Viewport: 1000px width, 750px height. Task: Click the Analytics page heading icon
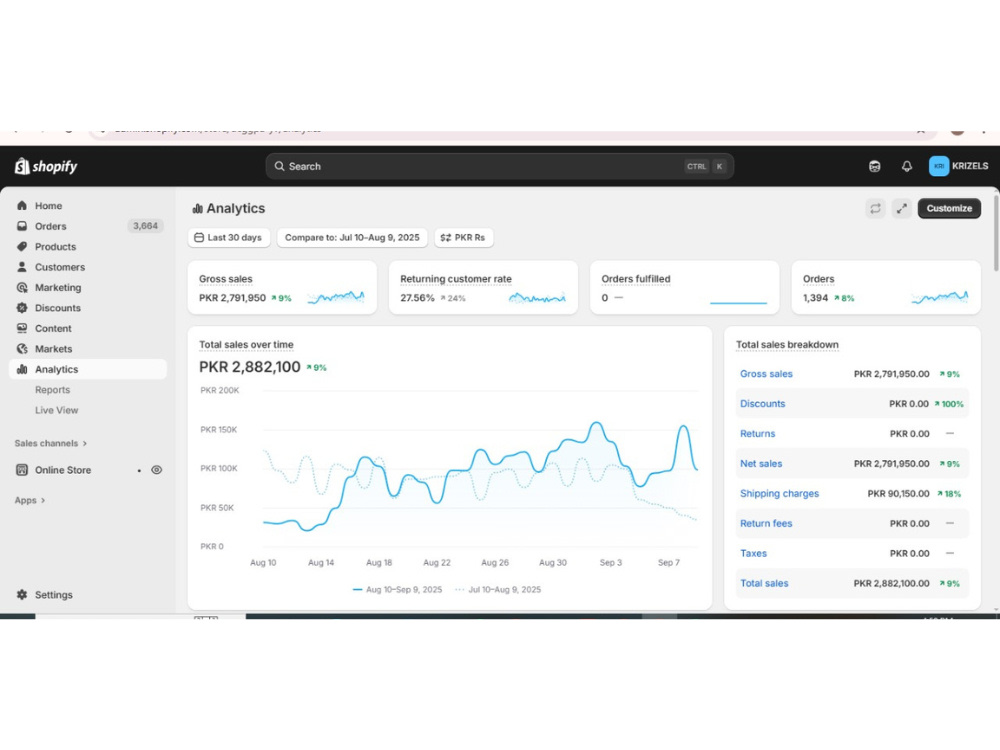coord(198,209)
